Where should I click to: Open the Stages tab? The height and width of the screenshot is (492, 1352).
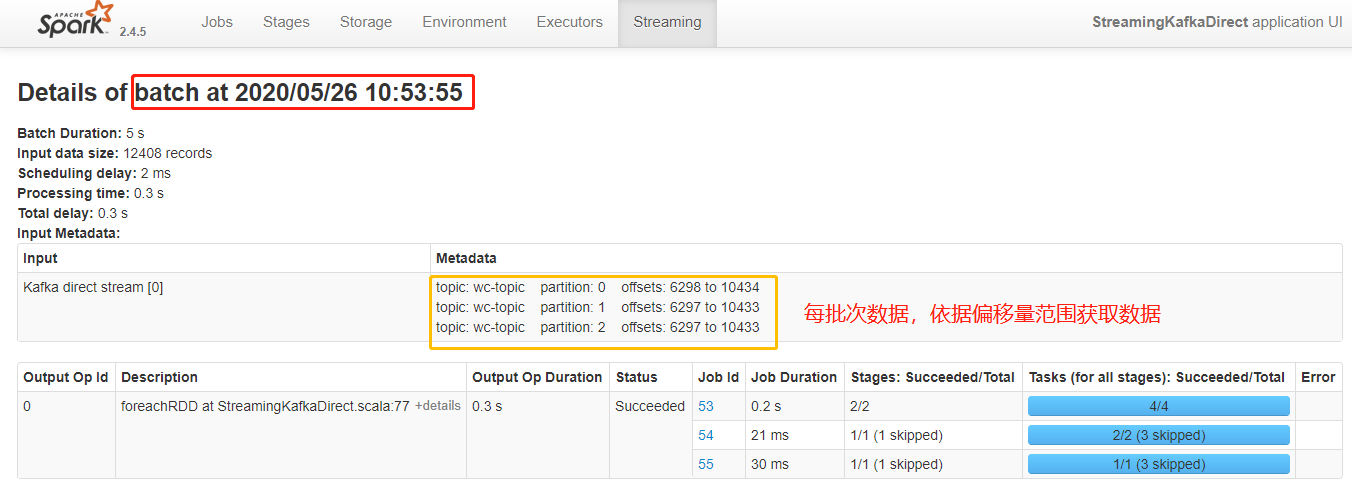pyautogui.click(x=286, y=22)
